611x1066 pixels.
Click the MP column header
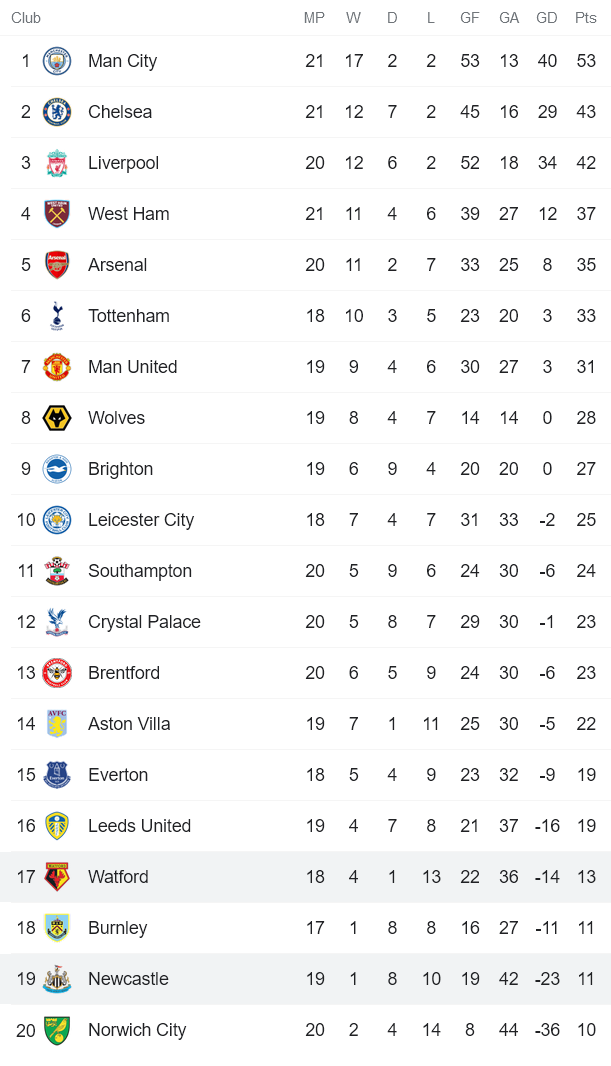point(315,18)
